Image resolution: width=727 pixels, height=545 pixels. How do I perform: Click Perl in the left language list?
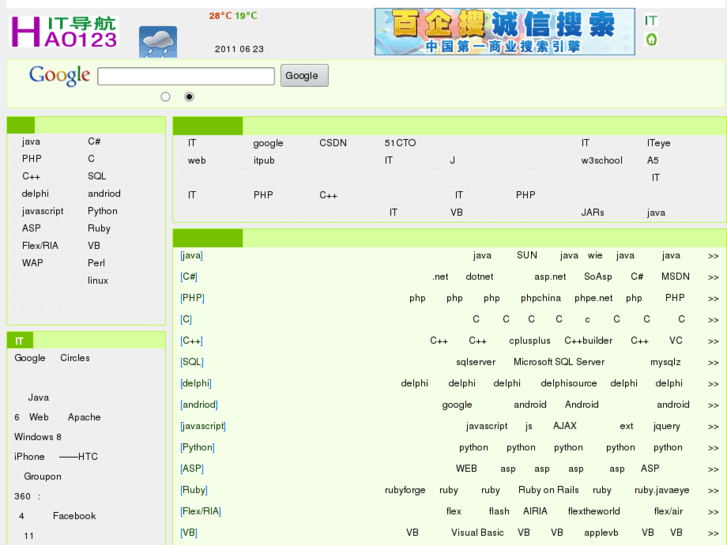(x=96, y=263)
